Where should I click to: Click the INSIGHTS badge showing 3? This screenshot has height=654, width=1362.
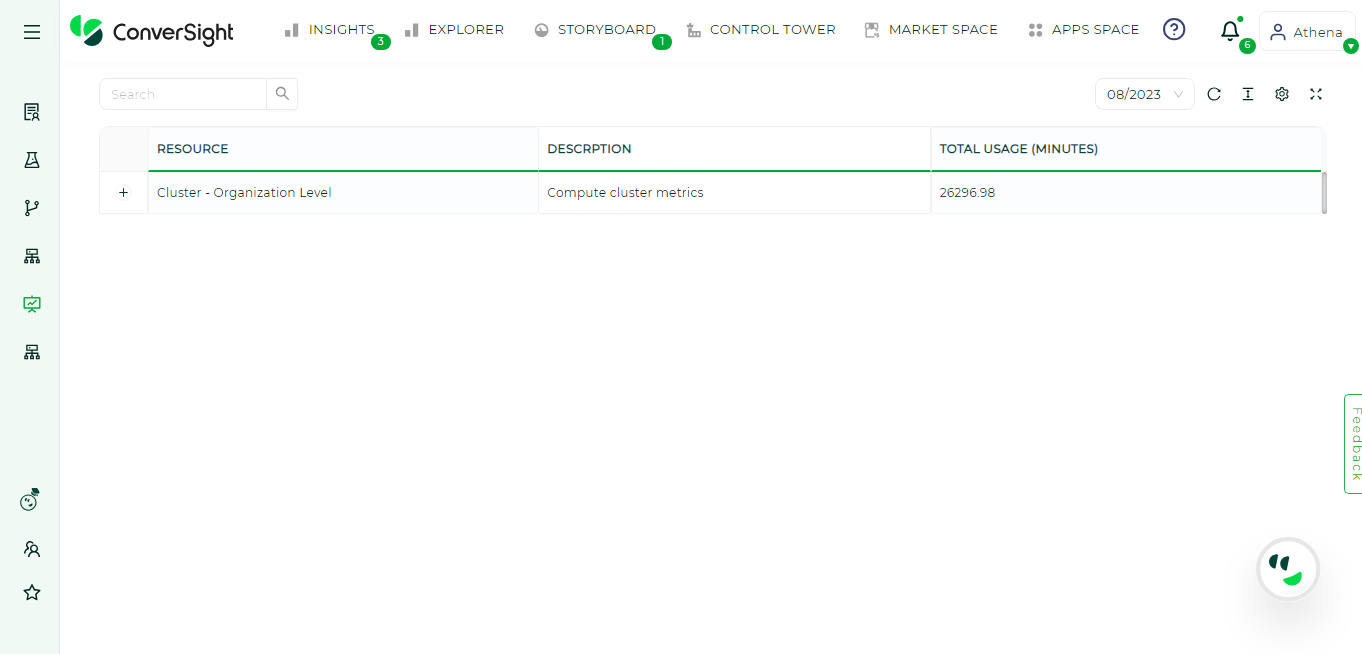pyautogui.click(x=381, y=42)
